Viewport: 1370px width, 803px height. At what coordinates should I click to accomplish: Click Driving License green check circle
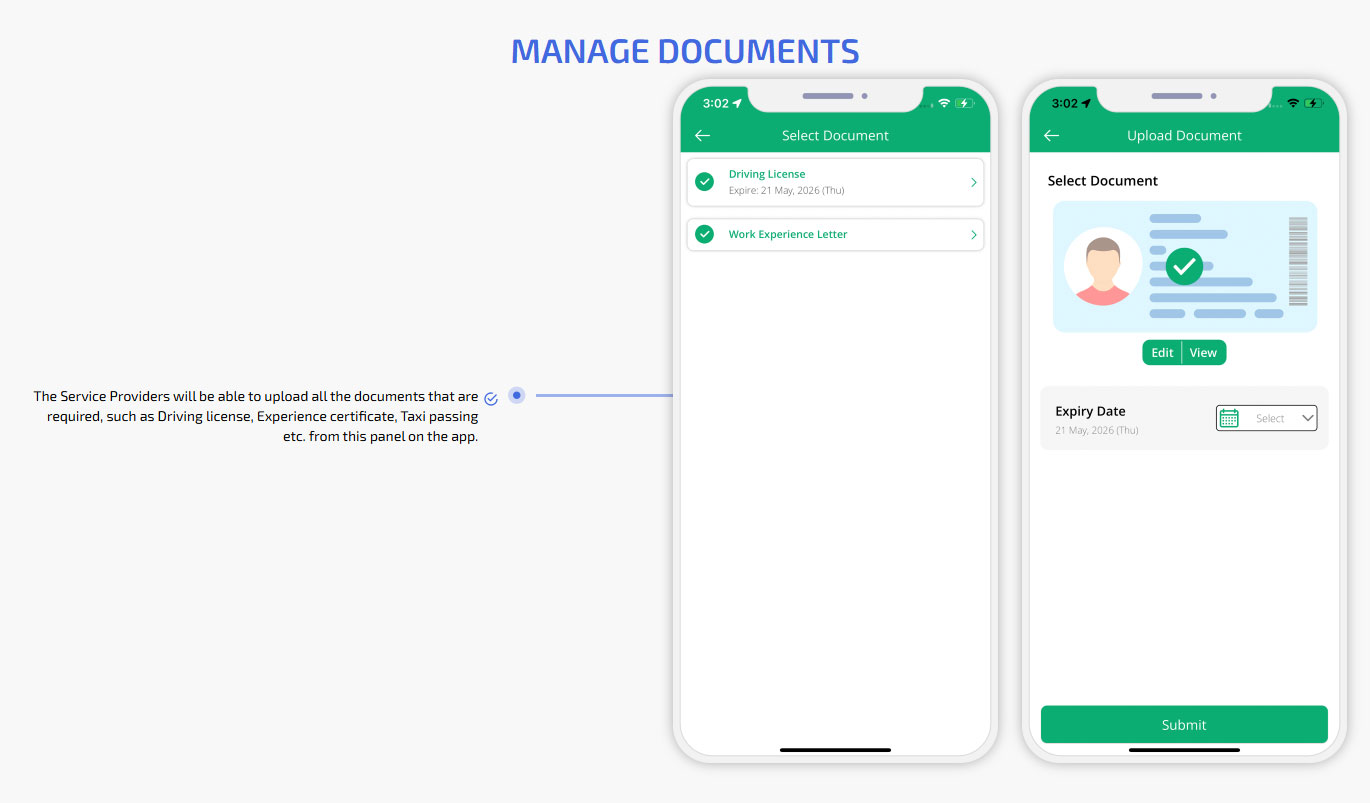(705, 181)
